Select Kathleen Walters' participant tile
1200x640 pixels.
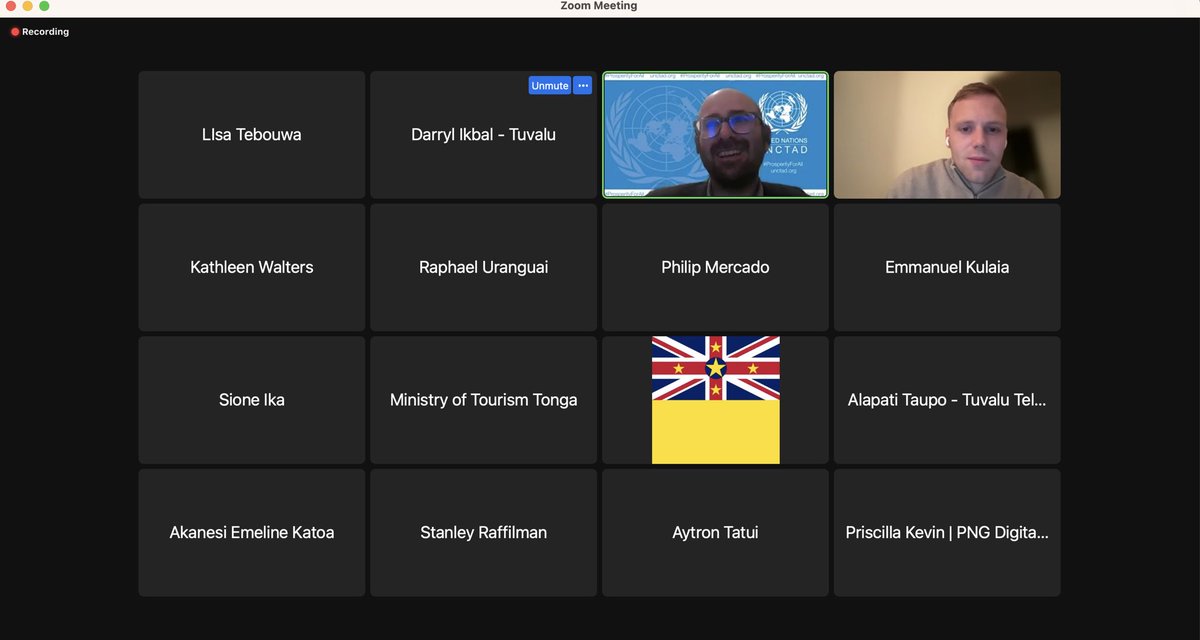(x=251, y=267)
